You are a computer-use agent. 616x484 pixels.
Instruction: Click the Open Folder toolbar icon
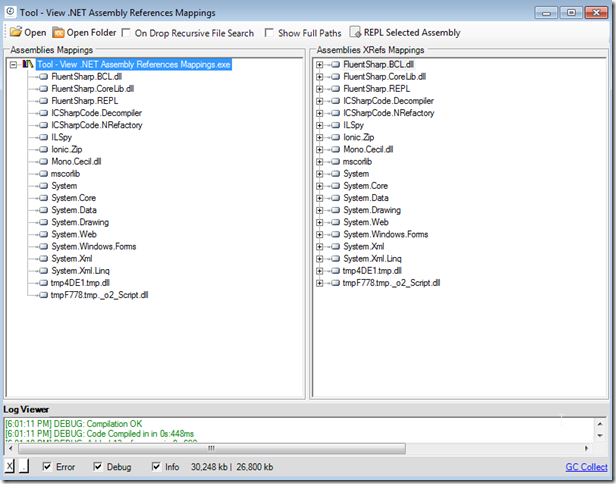(x=58, y=33)
